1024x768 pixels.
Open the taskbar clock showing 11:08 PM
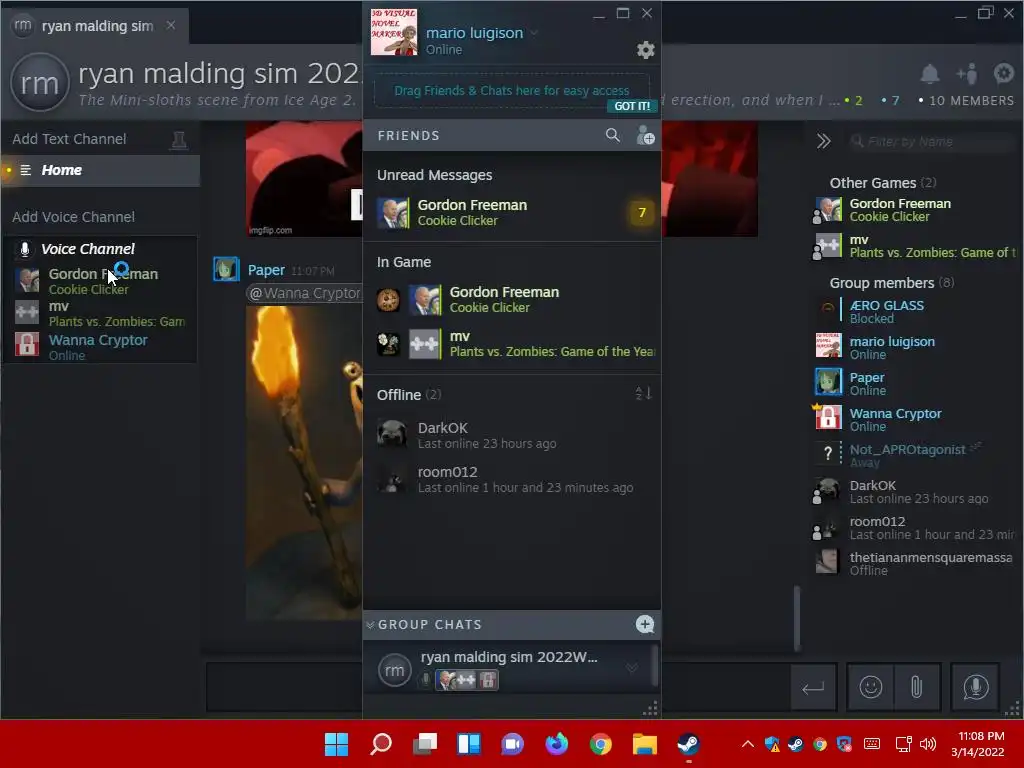pyautogui.click(x=977, y=744)
